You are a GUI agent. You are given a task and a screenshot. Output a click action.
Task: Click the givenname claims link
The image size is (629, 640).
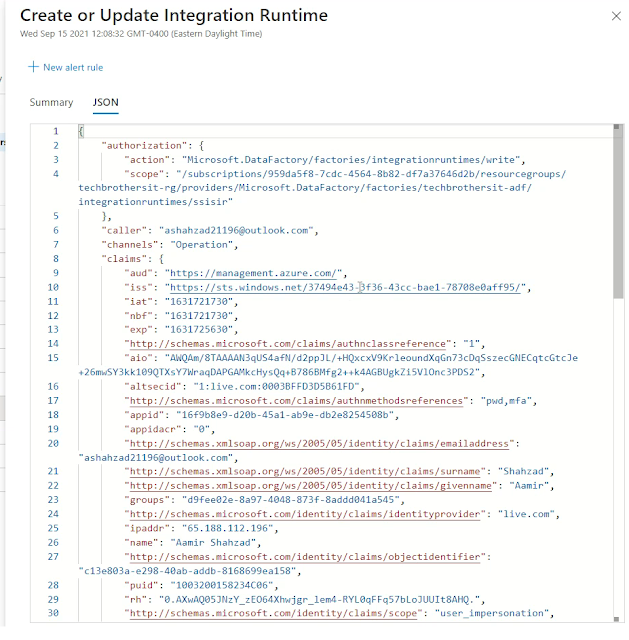click(x=311, y=486)
